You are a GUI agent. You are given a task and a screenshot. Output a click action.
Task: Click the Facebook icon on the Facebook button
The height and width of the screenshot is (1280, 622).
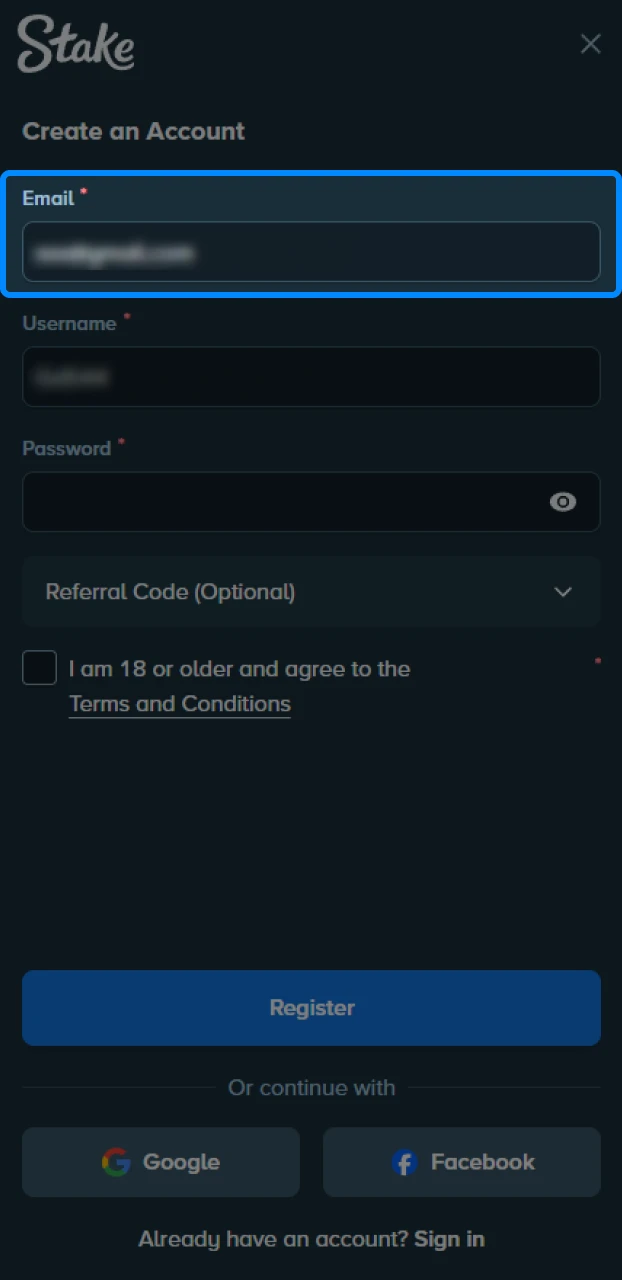[x=404, y=1163]
